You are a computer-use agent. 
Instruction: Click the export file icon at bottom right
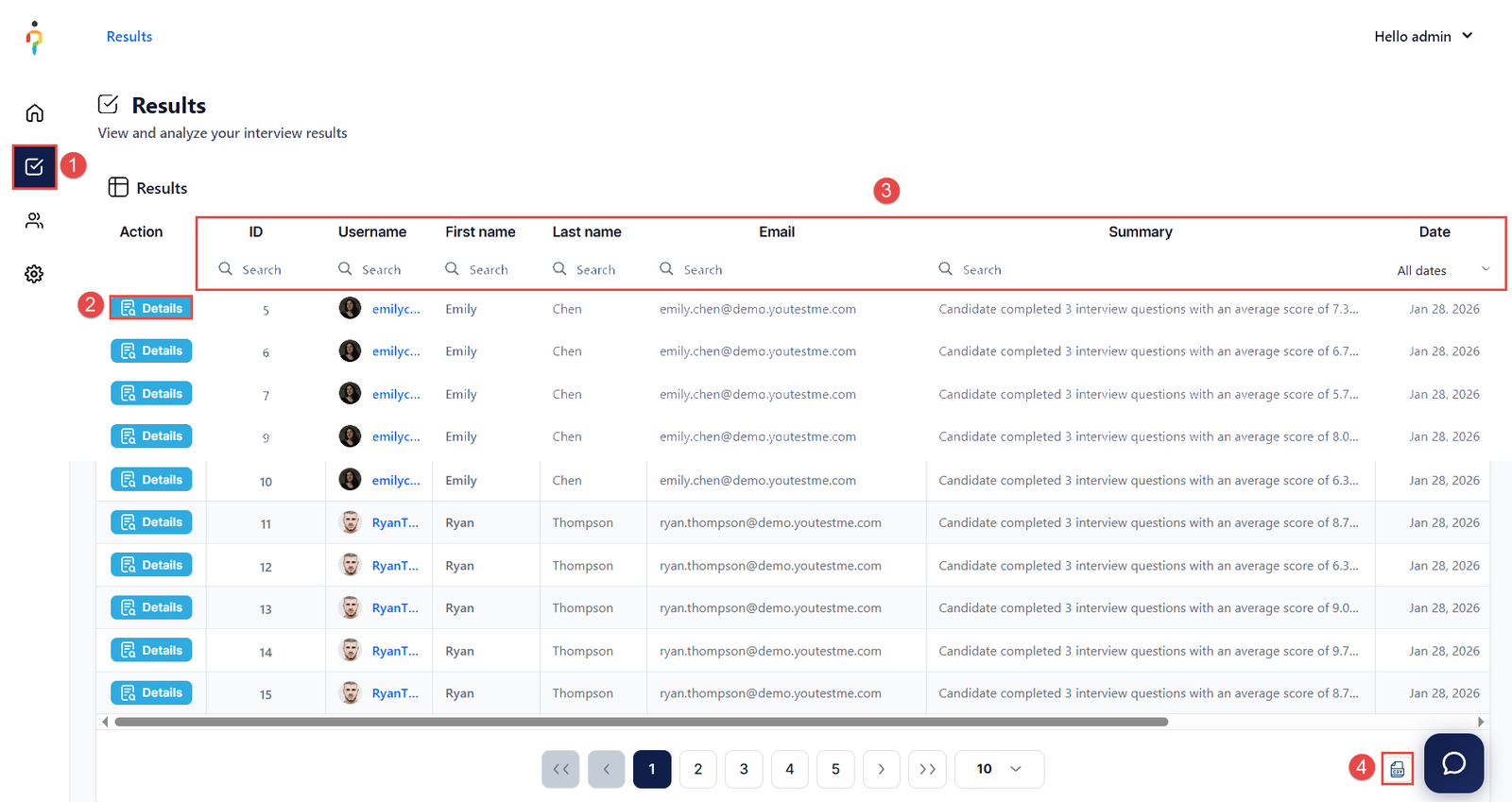(1397, 769)
